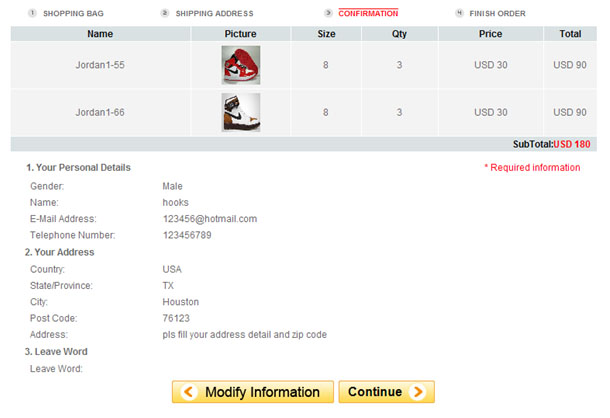Go back to Shipping Address step
This screenshot has height=418, width=610.
[214, 14]
